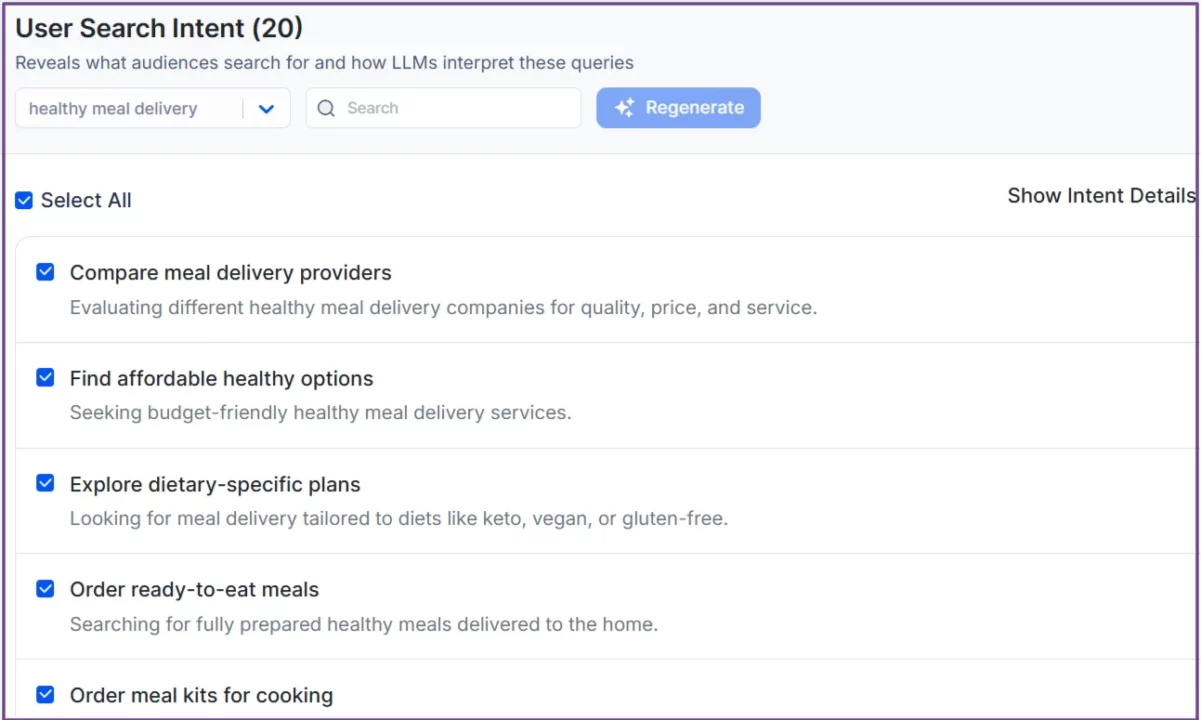This screenshot has width=1201, height=720.
Task: Uncheck 'Order meal kits for cooking'
Action: [45, 694]
